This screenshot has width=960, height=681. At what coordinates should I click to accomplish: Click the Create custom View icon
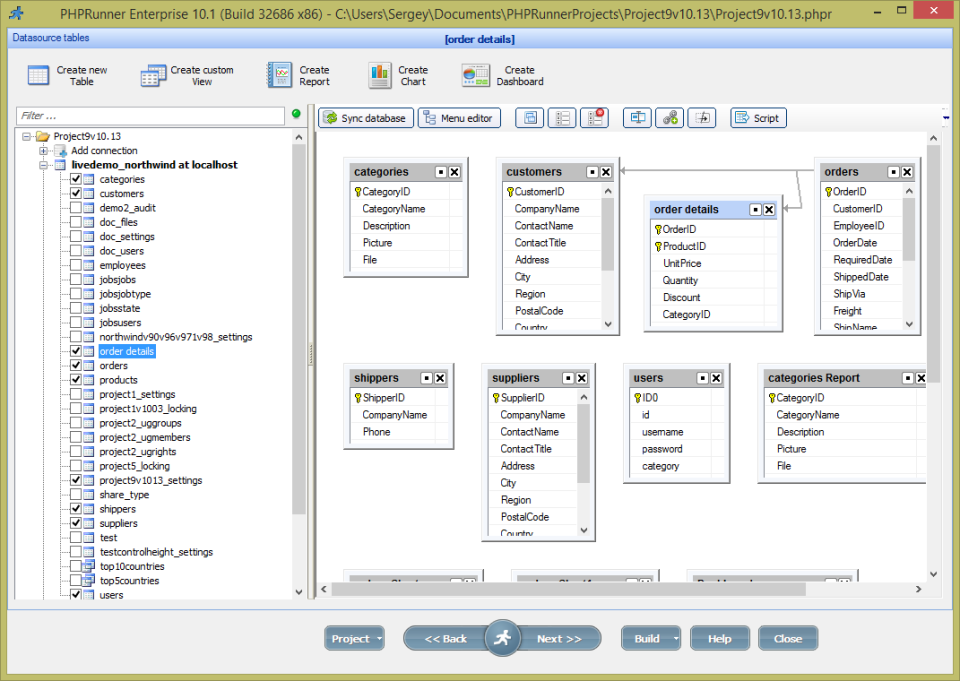pos(153,75)
